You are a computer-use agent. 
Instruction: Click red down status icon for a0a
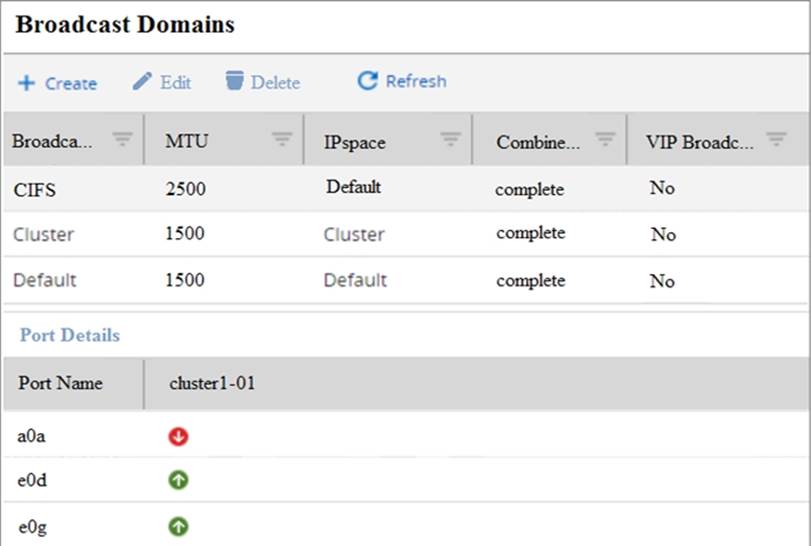coord(180,437)
